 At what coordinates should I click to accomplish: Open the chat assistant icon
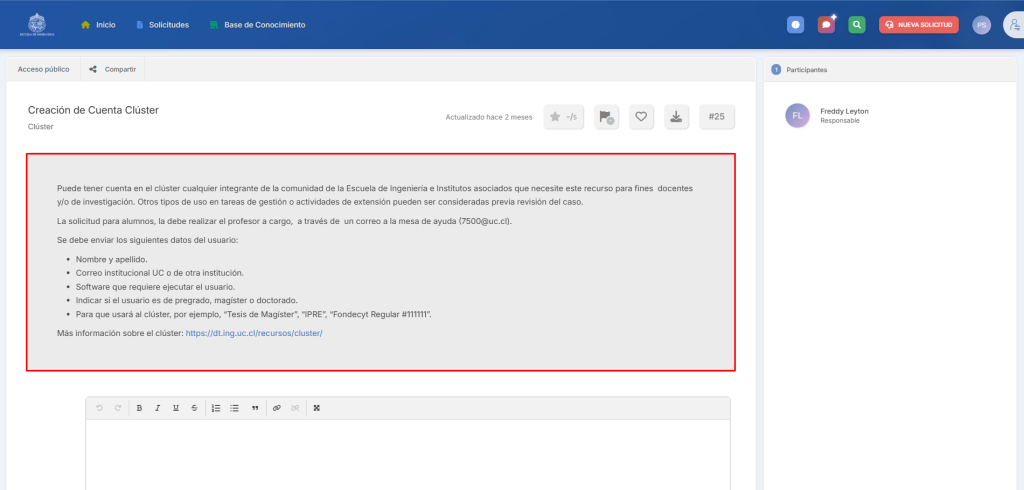[x=826, y=25]
